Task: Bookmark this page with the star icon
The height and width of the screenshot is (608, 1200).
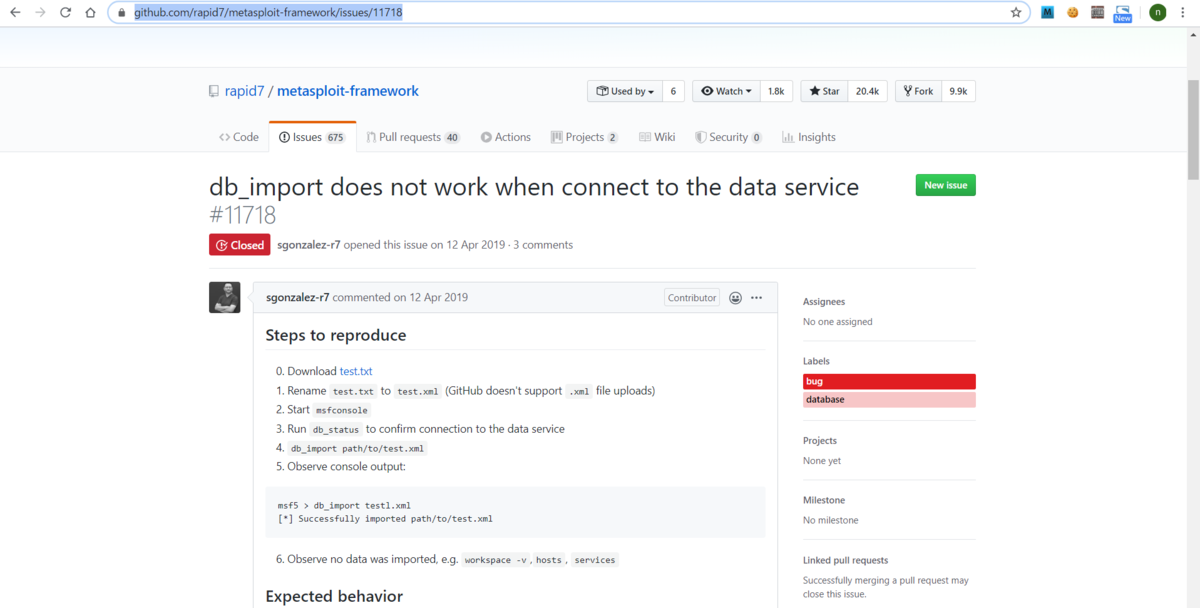Action: pos(1016,13)
